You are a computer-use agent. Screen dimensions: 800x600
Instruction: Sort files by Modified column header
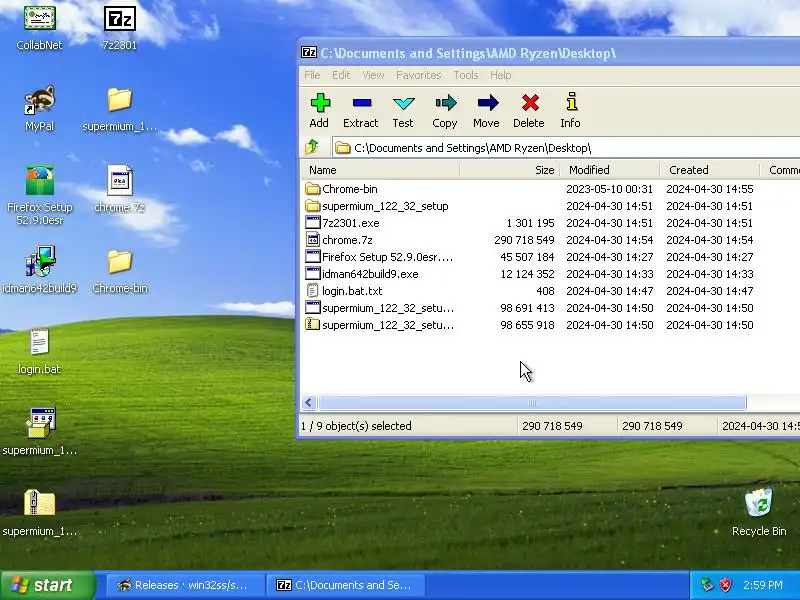610,170
